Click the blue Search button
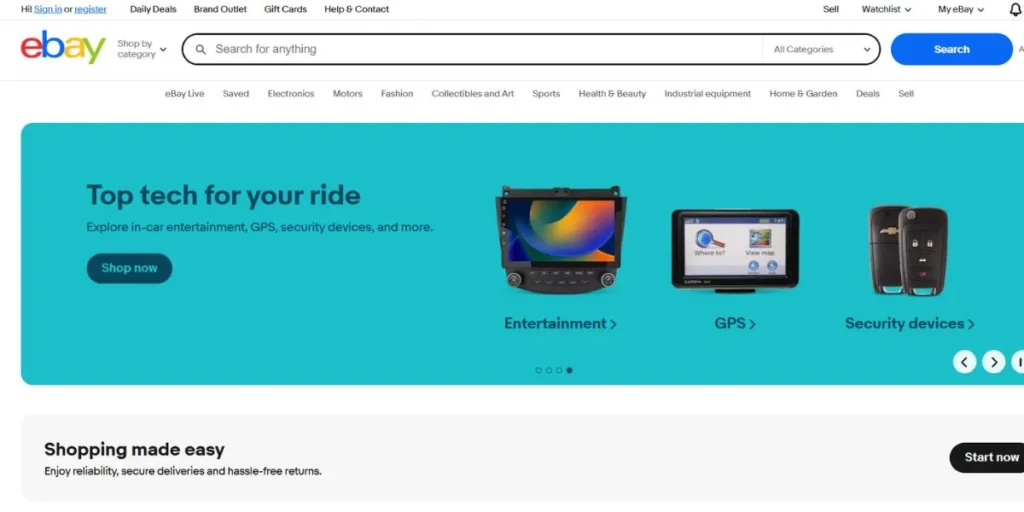This screenshot has height=512, width=1024. click(952, 50)
